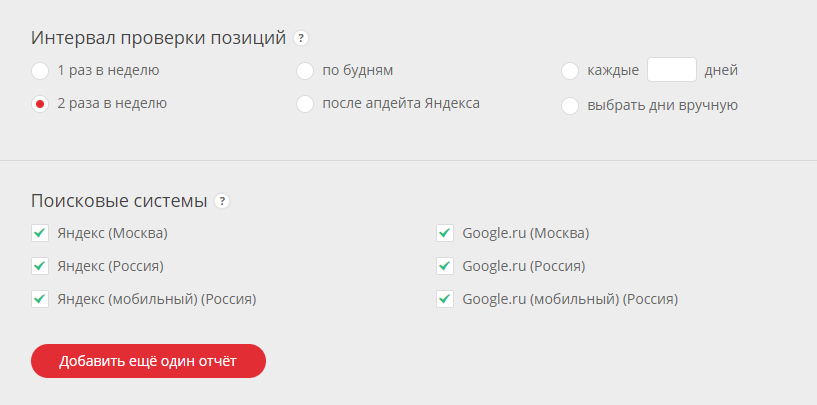Select после апдейта Яндекса radio option
The width and height of the screenshot is (817, 405).
pyautogui.click(x=305, y=104)
